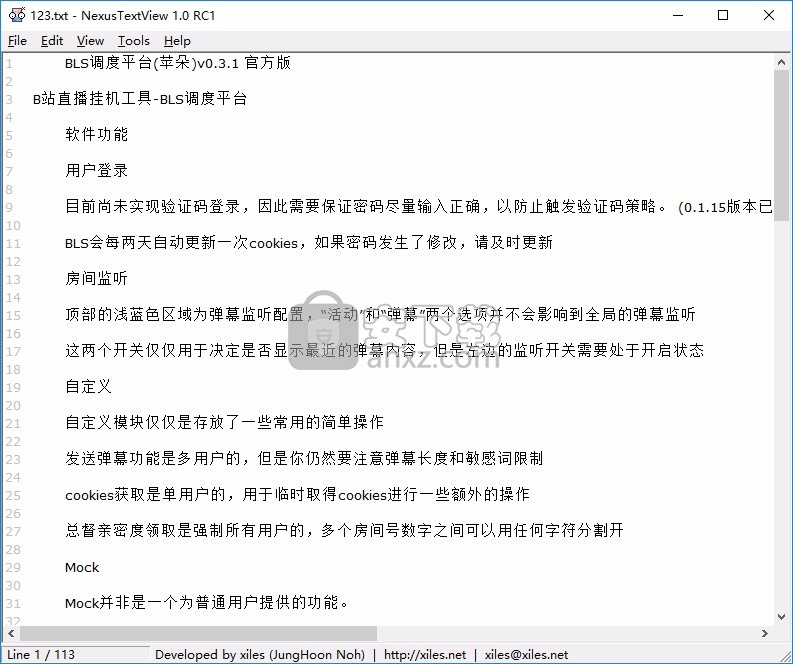
Task: Click the line 'Mock并非是一个为普通用户提供的功能。'
Action: (x=207, y=602)
